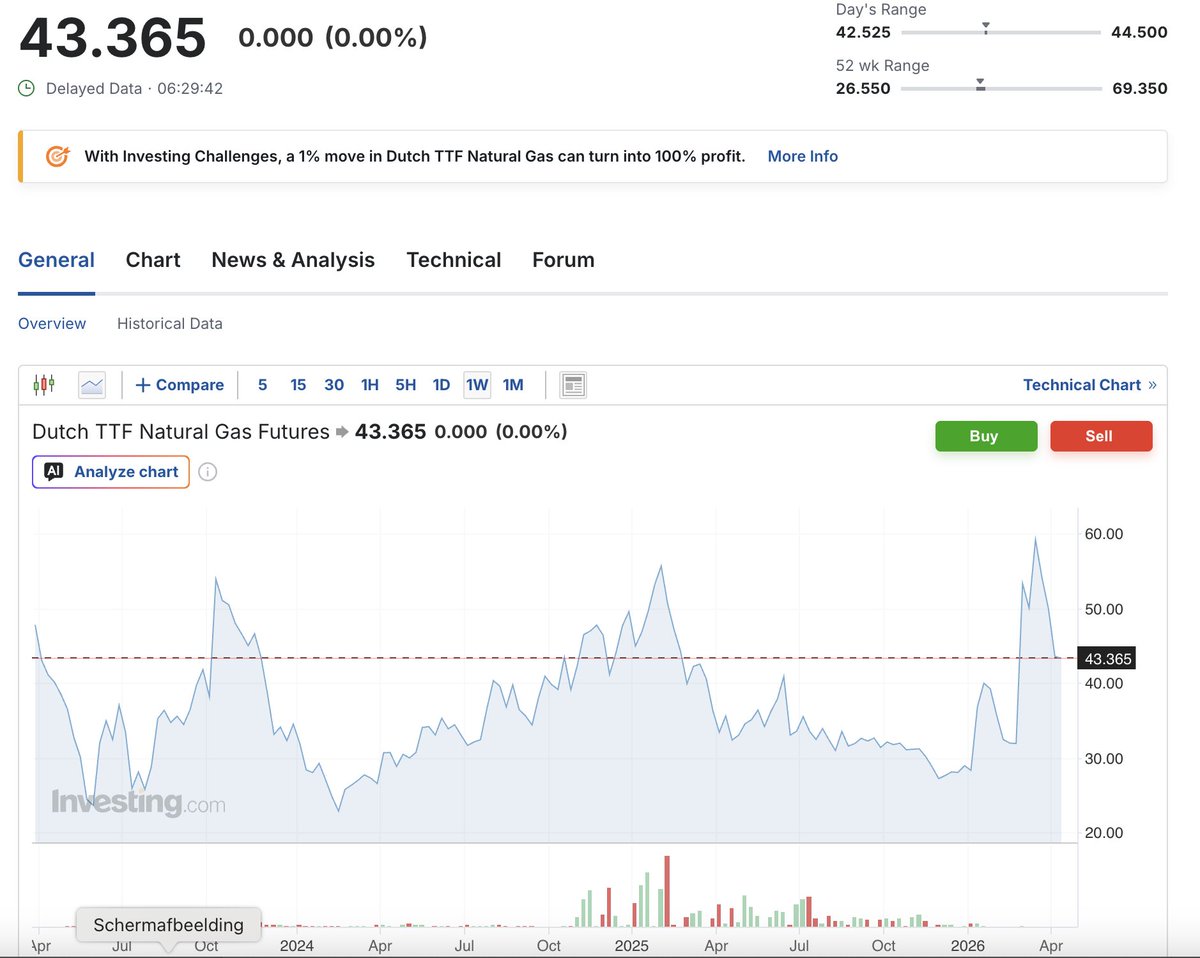The height and width of the screenshot is (958, 1200).
Task: Set chart interval to 5 minutes
Action: [263, 385]
